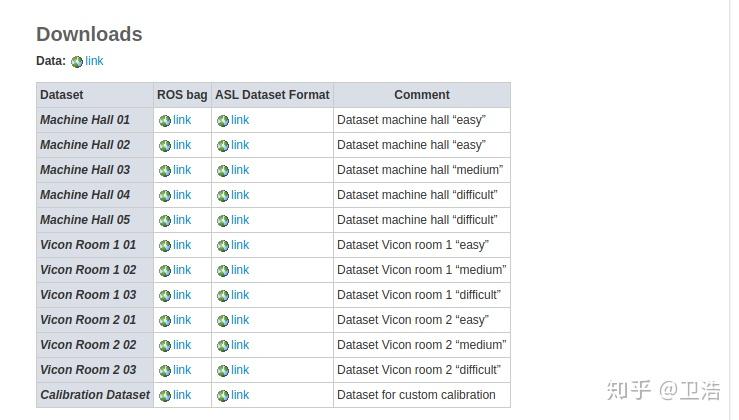Open Machine Hall 01 ASL Dataset Format link
Image resolution: width=739 pixels, height=420 pixels.
pyautogui.click(x=240, y=120)
